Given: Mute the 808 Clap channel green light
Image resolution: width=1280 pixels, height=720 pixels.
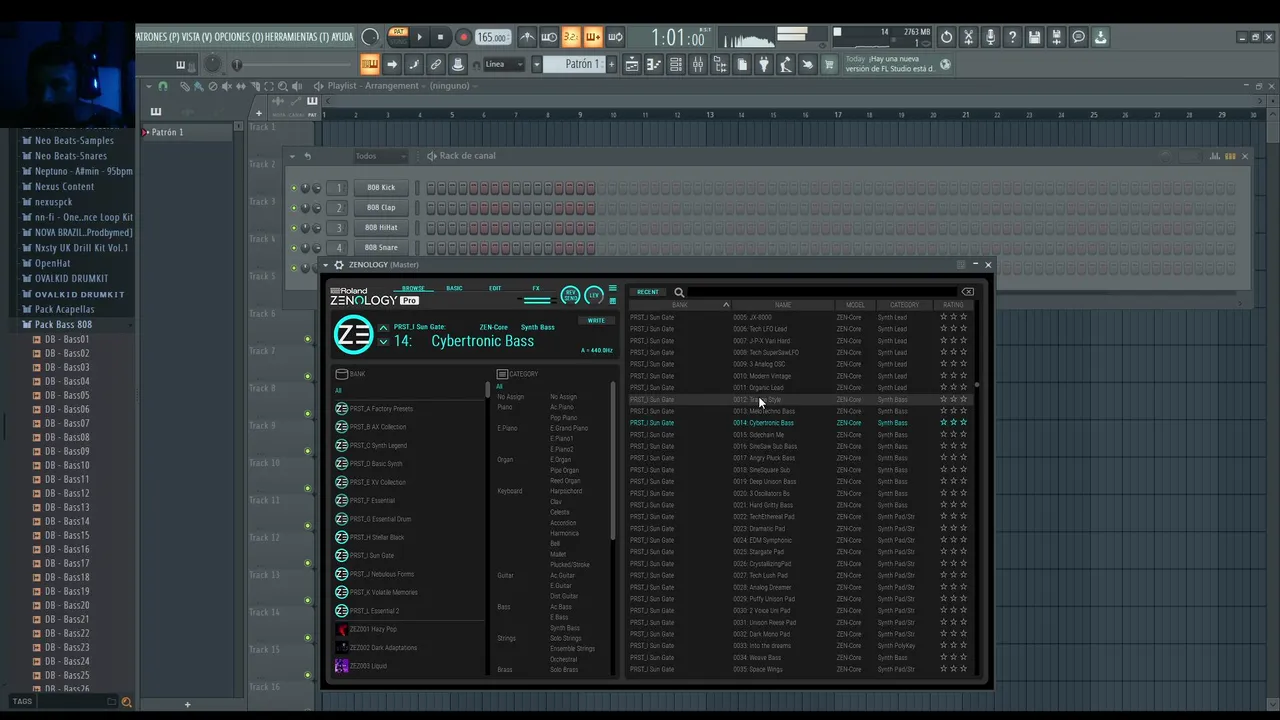Looking at the screenshot, I should click(294, 208).
